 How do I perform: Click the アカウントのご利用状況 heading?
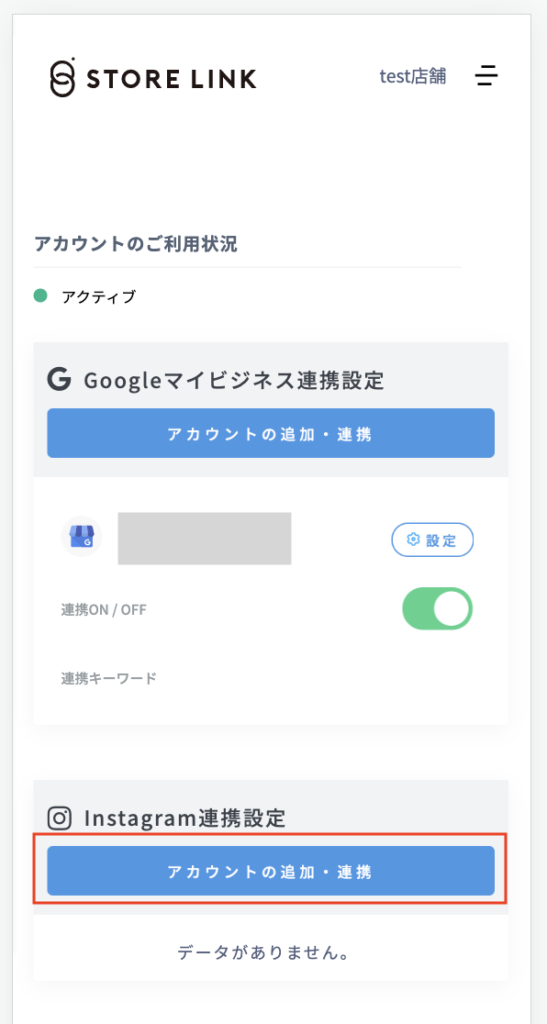tap(135, 244)
